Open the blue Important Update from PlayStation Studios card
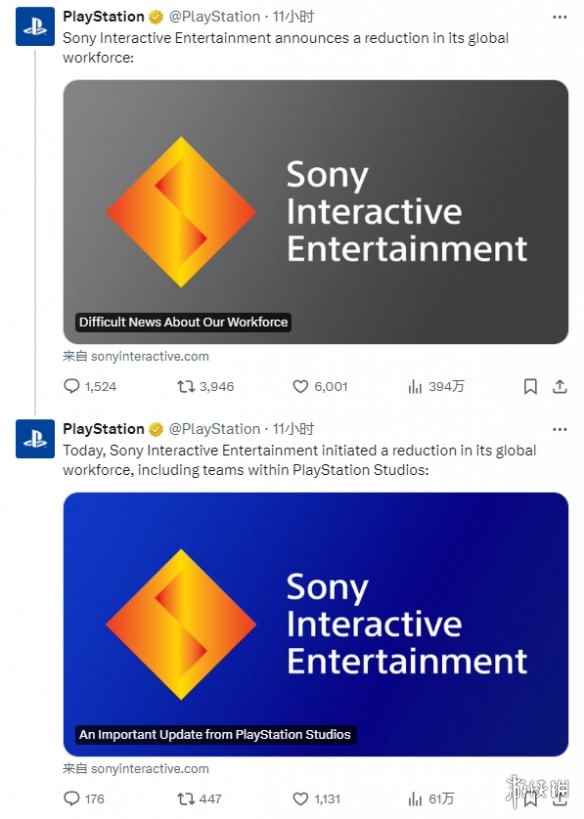This screenshot has width=584, height=819. (x=316, y=624)
